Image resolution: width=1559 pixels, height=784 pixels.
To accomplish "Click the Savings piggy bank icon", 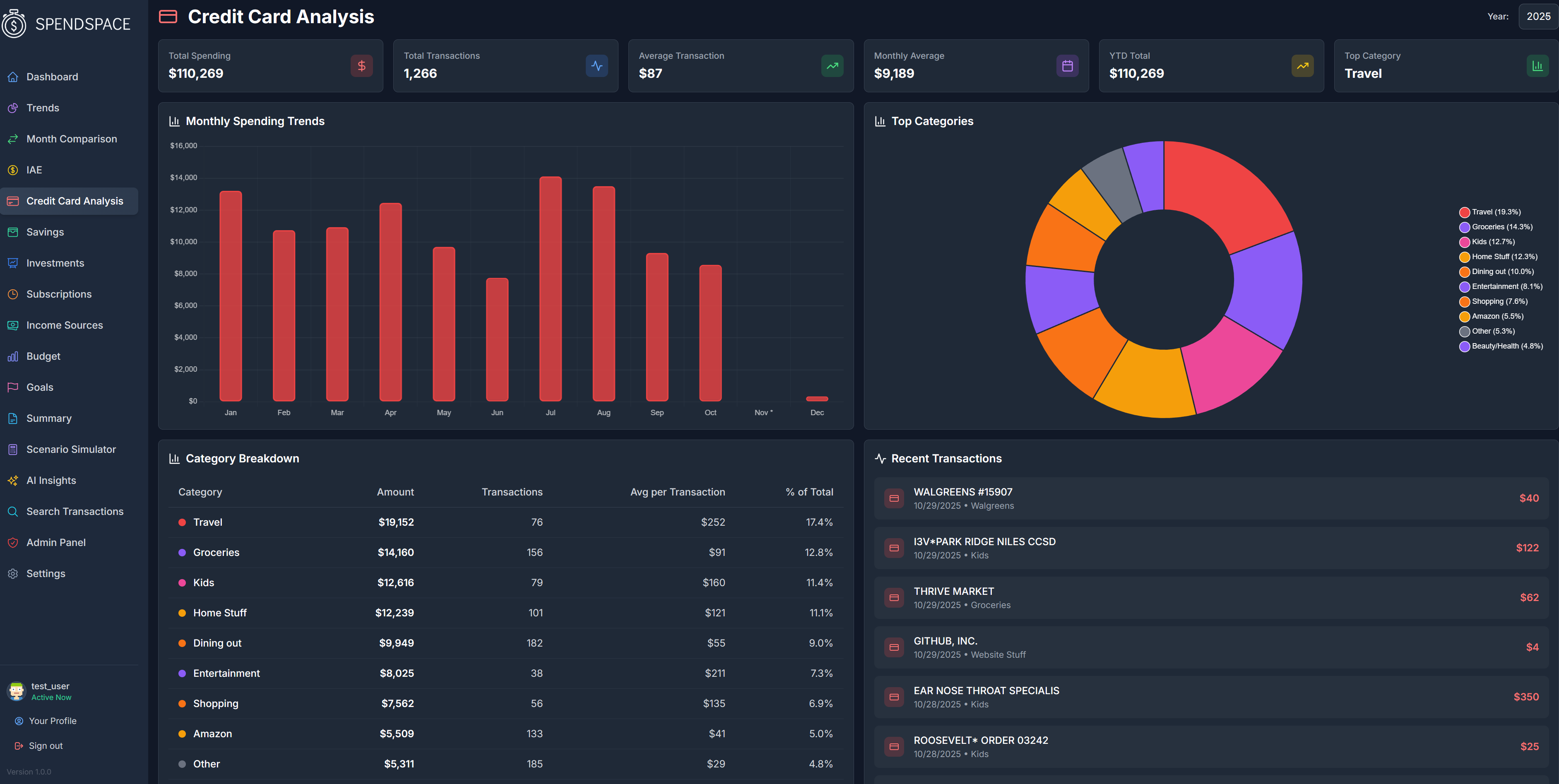I will 13,232.
